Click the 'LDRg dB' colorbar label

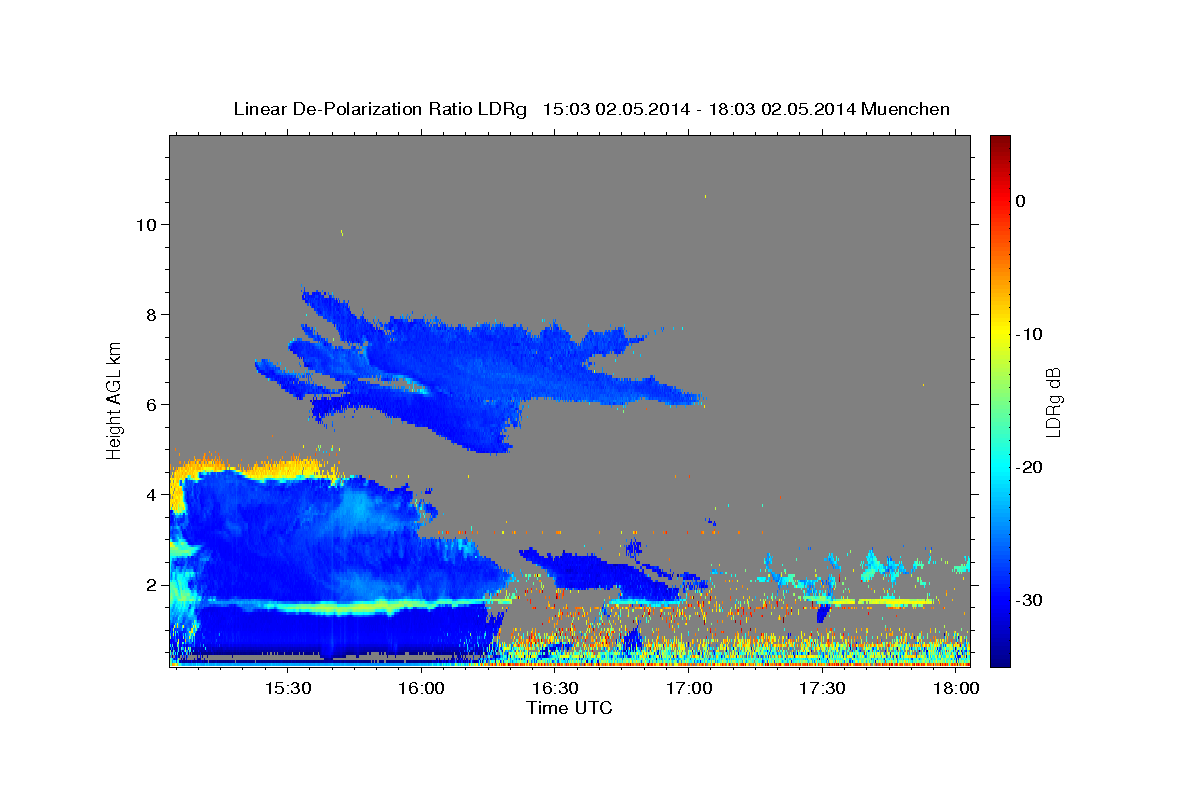pos(1053,402)
